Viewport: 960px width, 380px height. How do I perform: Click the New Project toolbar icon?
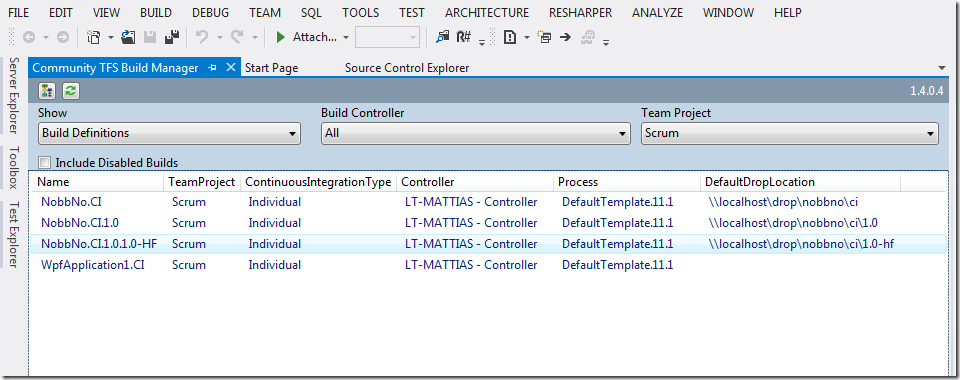click(94, 37)
